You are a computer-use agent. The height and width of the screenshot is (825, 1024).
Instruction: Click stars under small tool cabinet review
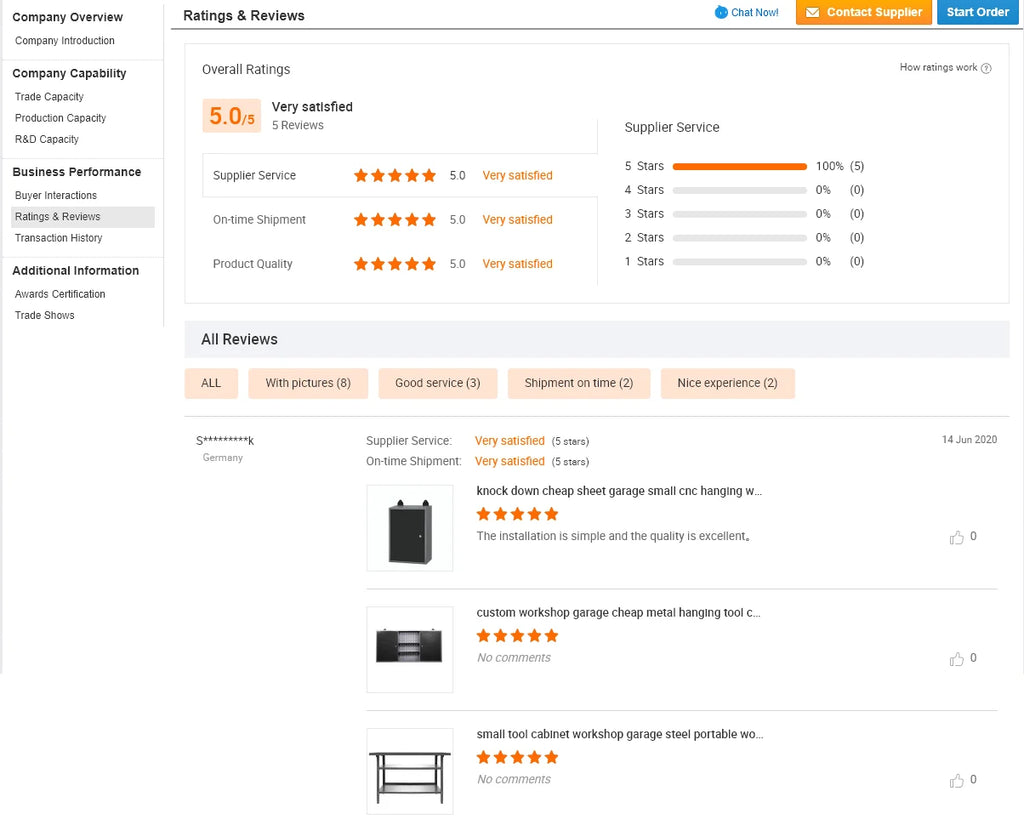(517, 757)
